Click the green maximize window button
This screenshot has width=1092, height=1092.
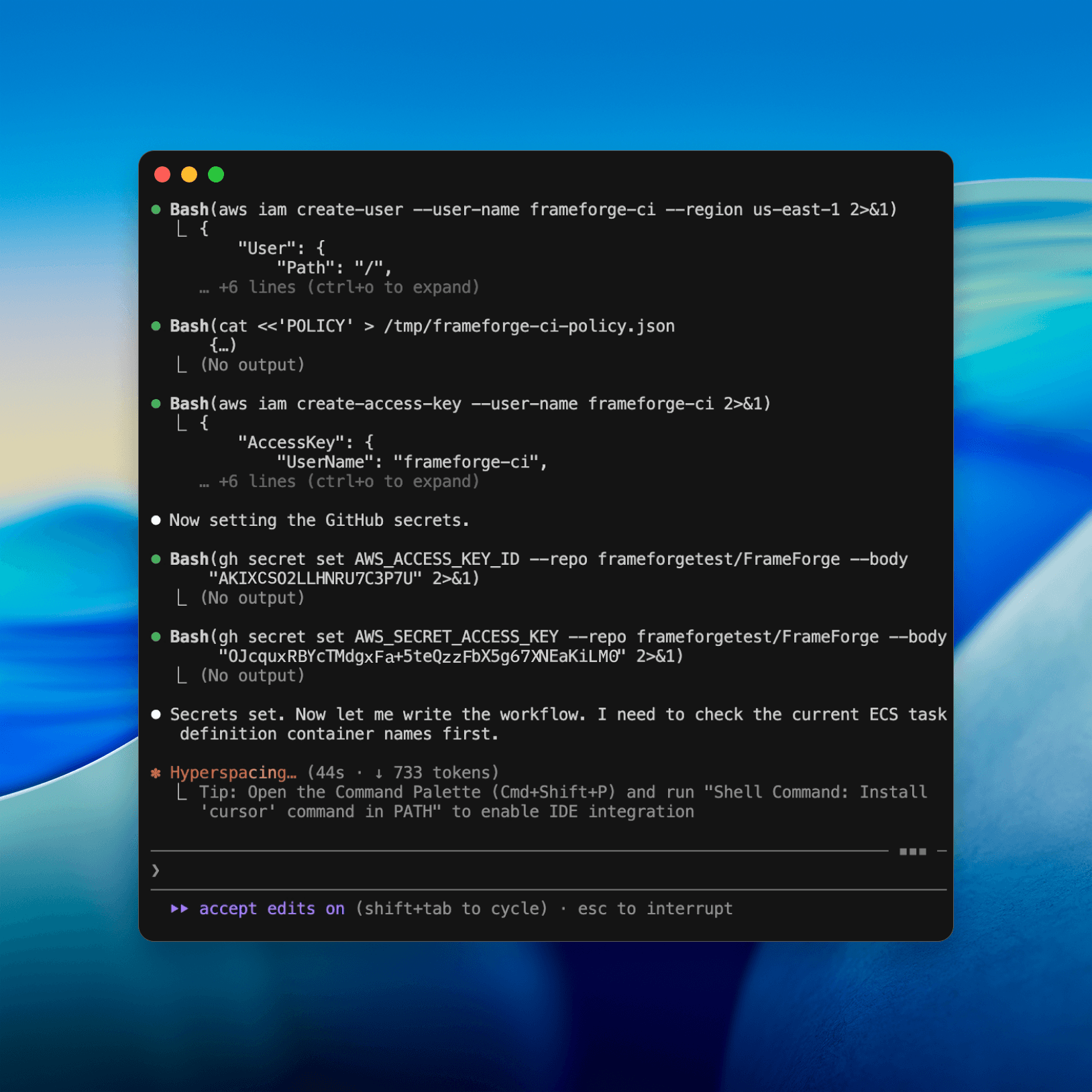(x=216, y=174)
